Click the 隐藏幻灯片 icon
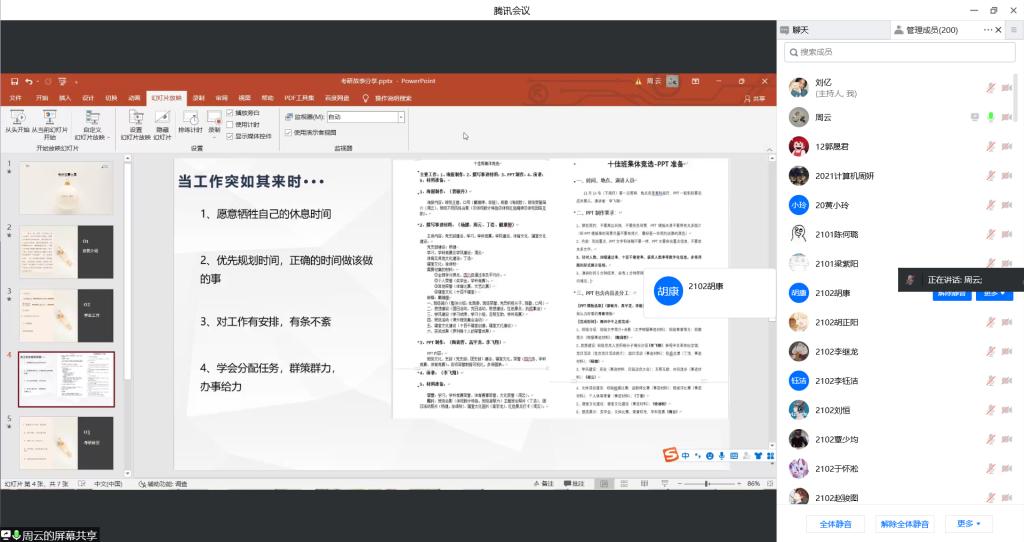1024x542 pixels. [x=163, y=119]
